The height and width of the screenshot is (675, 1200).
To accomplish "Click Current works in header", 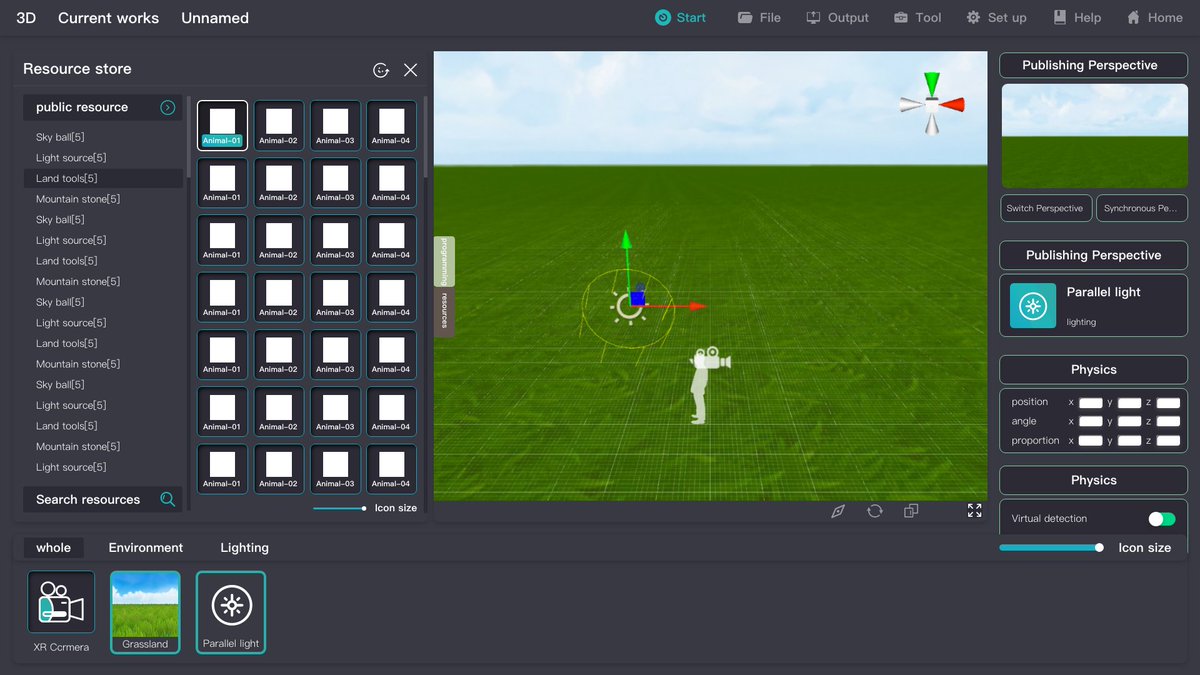I will [108, 18].
